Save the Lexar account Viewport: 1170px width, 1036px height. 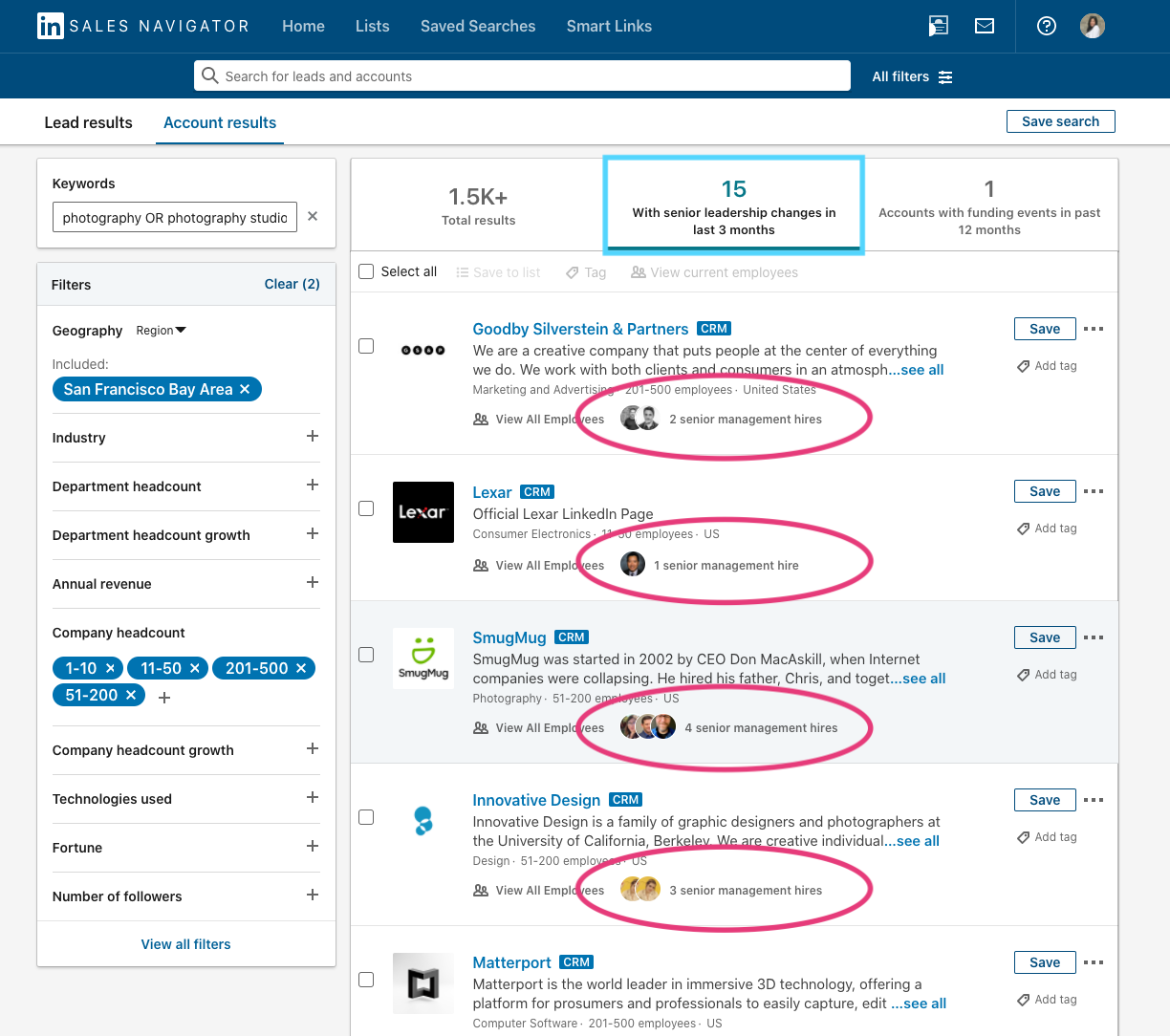click(1045, 491)
